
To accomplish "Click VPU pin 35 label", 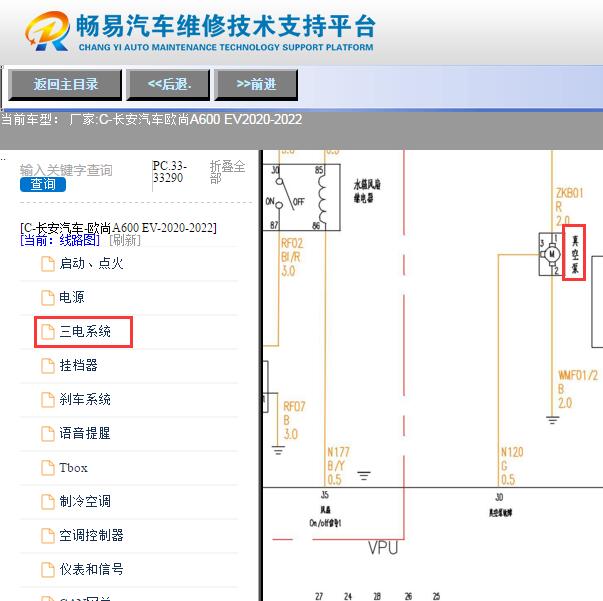I will [x=325, y=494].
